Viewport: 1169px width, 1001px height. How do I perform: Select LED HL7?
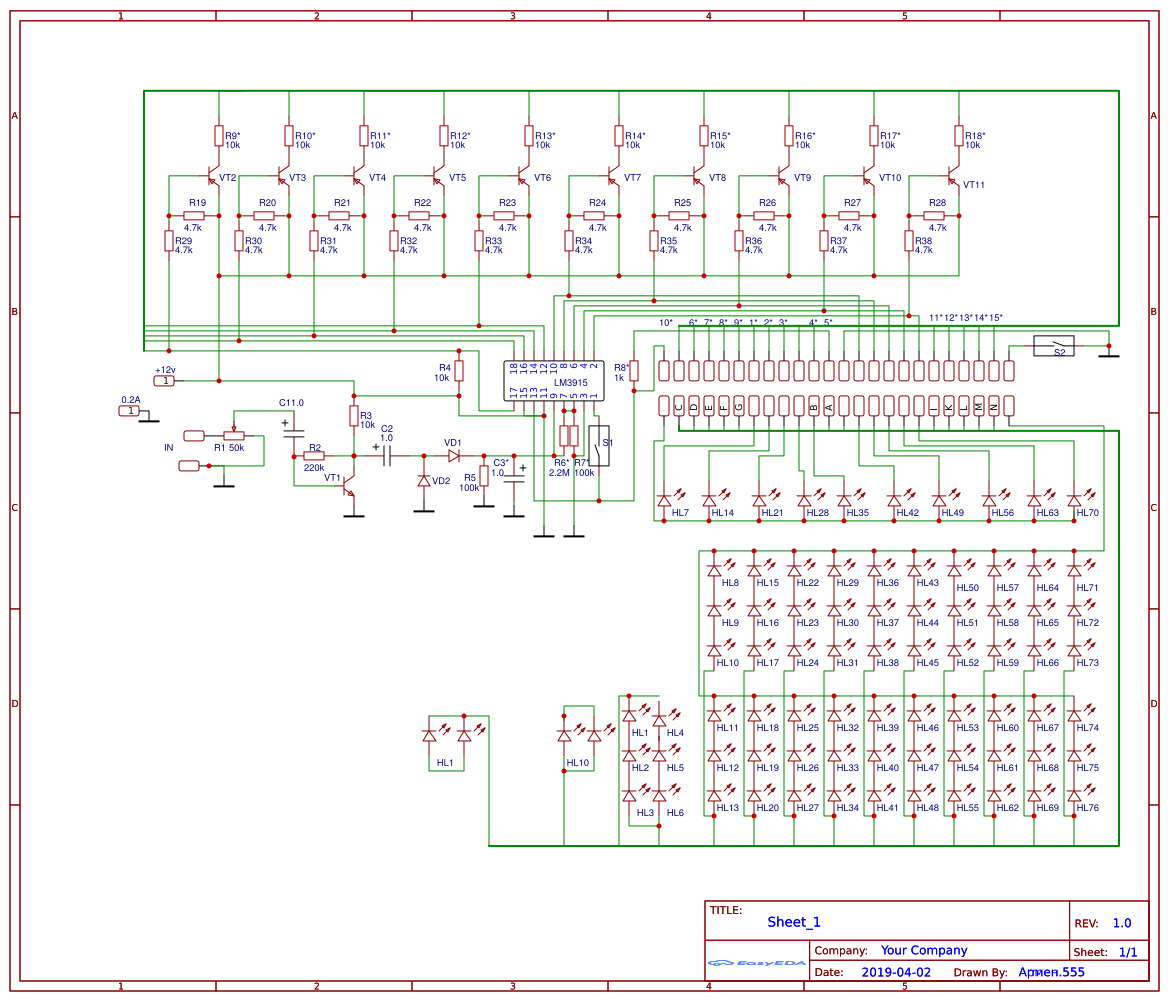click(x=663, y=500)
